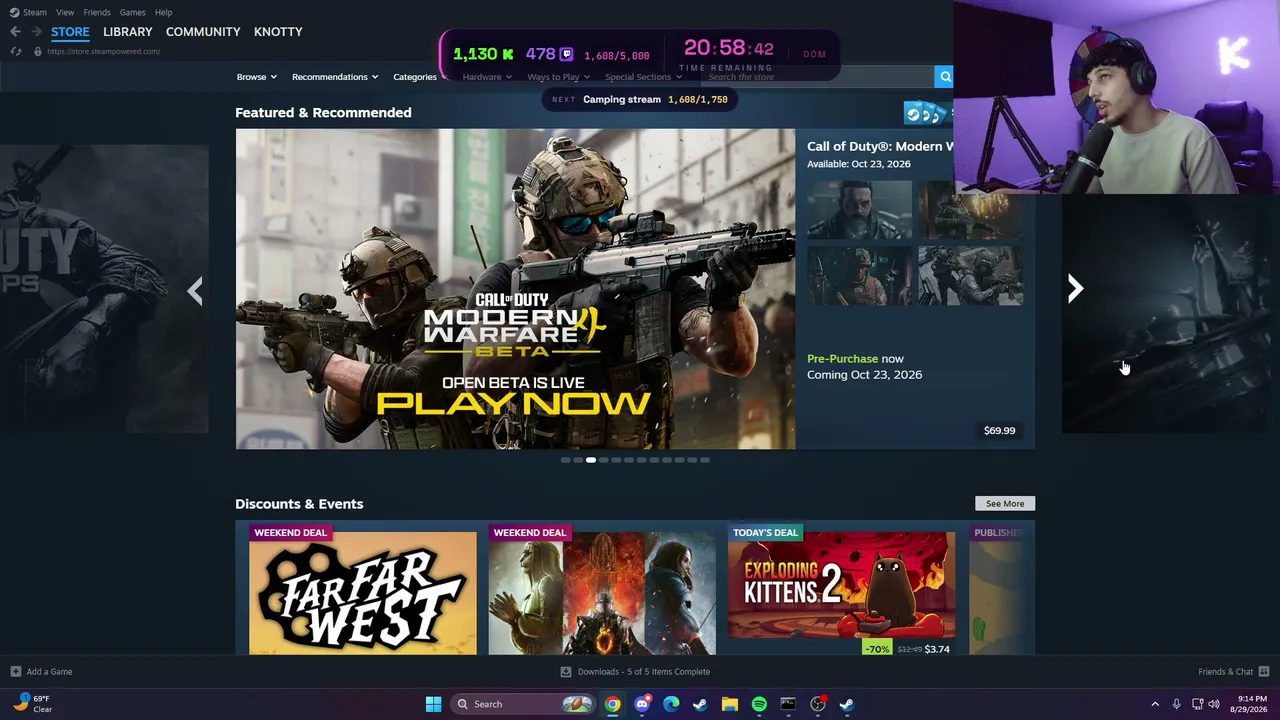Click the padlock icon beside the store URL
The height and width of the screenshot is (720, 1280).
pyautogui.click(x=38, y=51)
